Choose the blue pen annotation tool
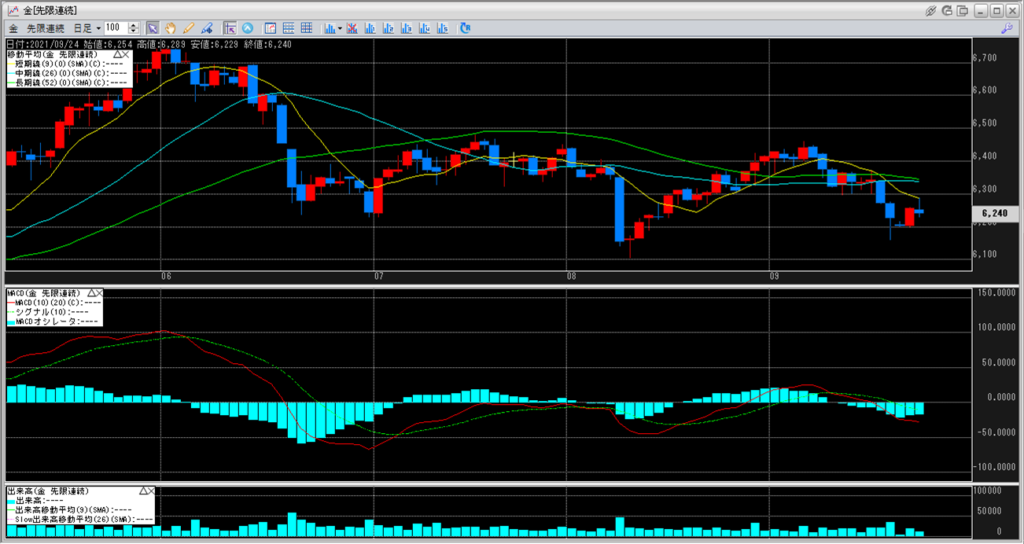Screen dimensions: 1024x544 coord(207,28)
